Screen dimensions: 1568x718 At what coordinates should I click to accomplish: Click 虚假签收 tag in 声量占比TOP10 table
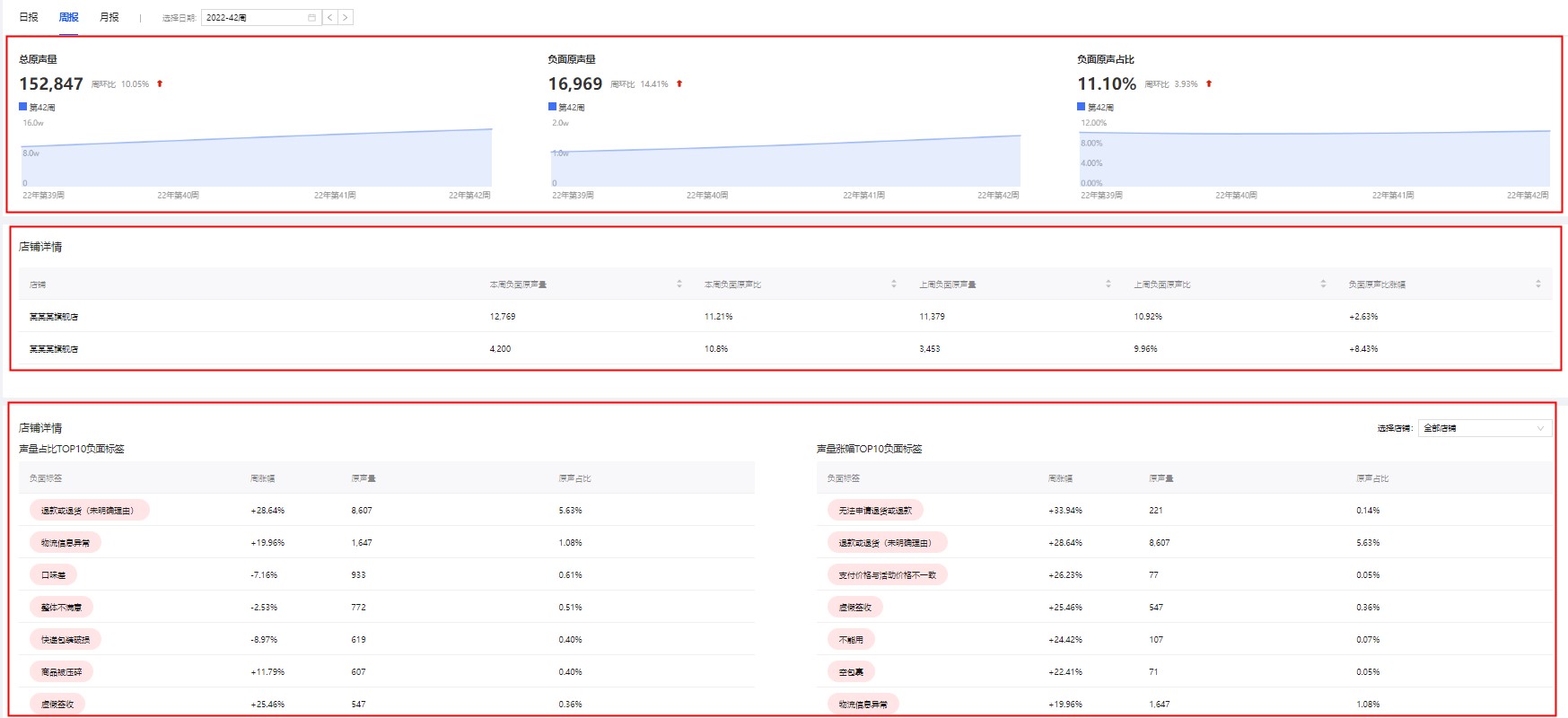pyautogui.click(x=57, y=704)
